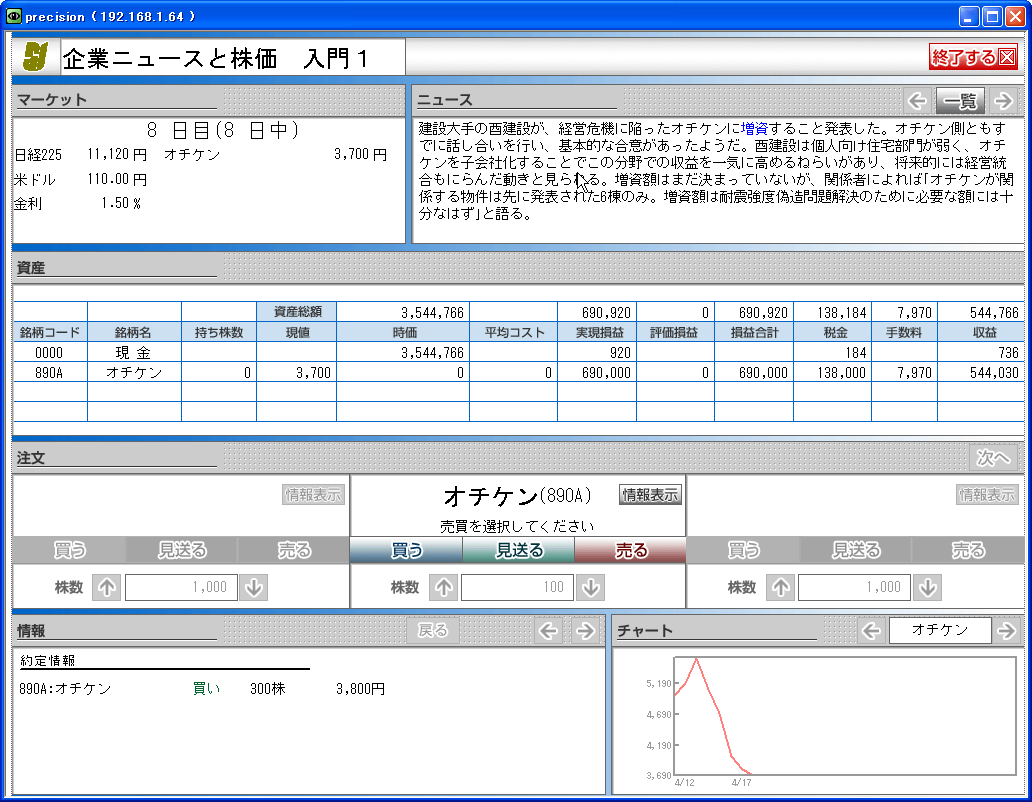Click the 138,000 tax cell
The image size is (1032, 802).
point(833,373)
